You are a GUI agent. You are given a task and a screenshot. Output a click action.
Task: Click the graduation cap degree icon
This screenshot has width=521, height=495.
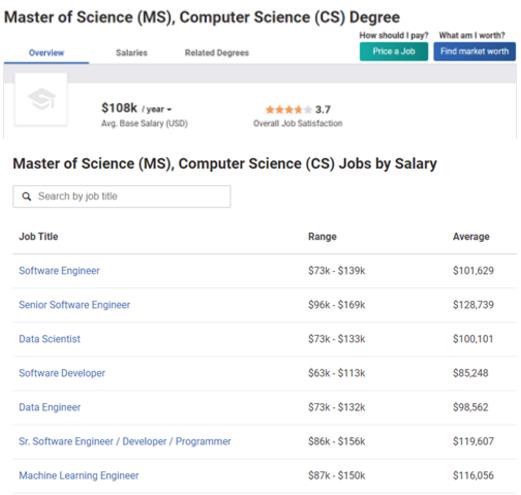(41, 99)
